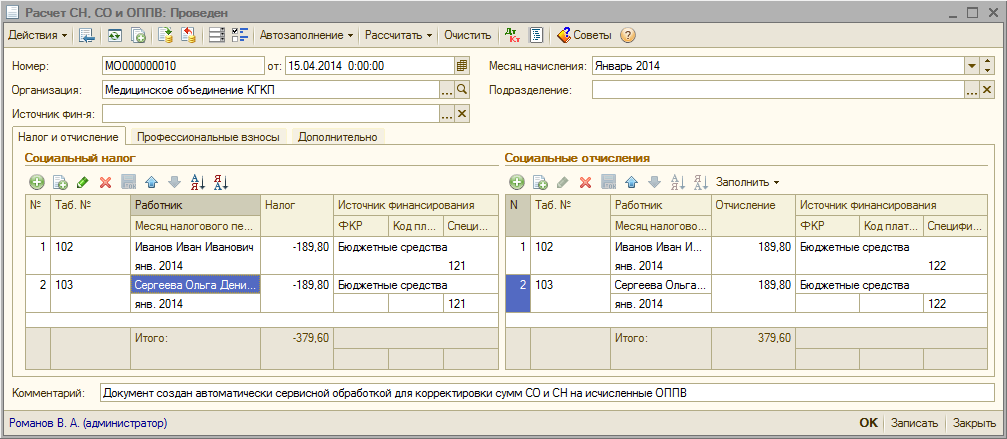Viewport: 1007px width, 439px height.
Task: Click the Очистить toolbar button
Action: point(467,35)
